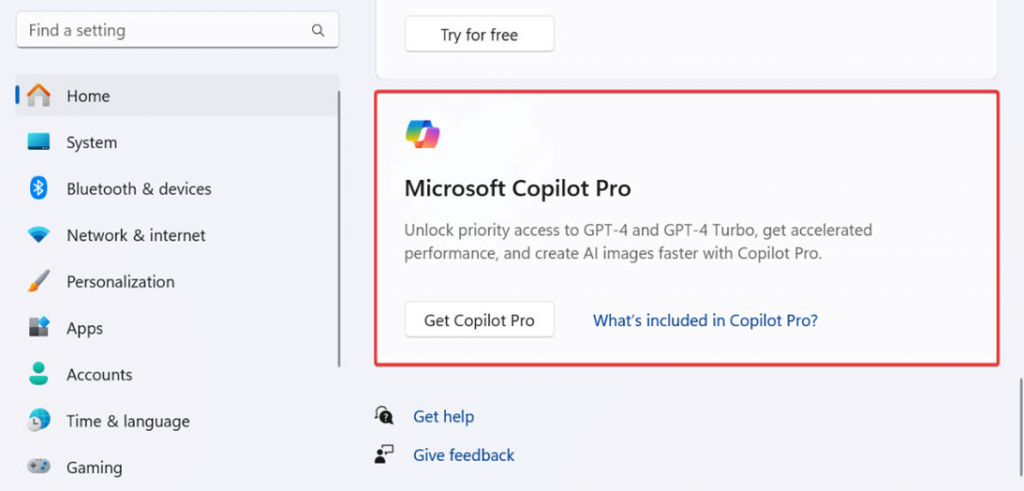Click the Microsoft Copilot logo

[423, 133]
